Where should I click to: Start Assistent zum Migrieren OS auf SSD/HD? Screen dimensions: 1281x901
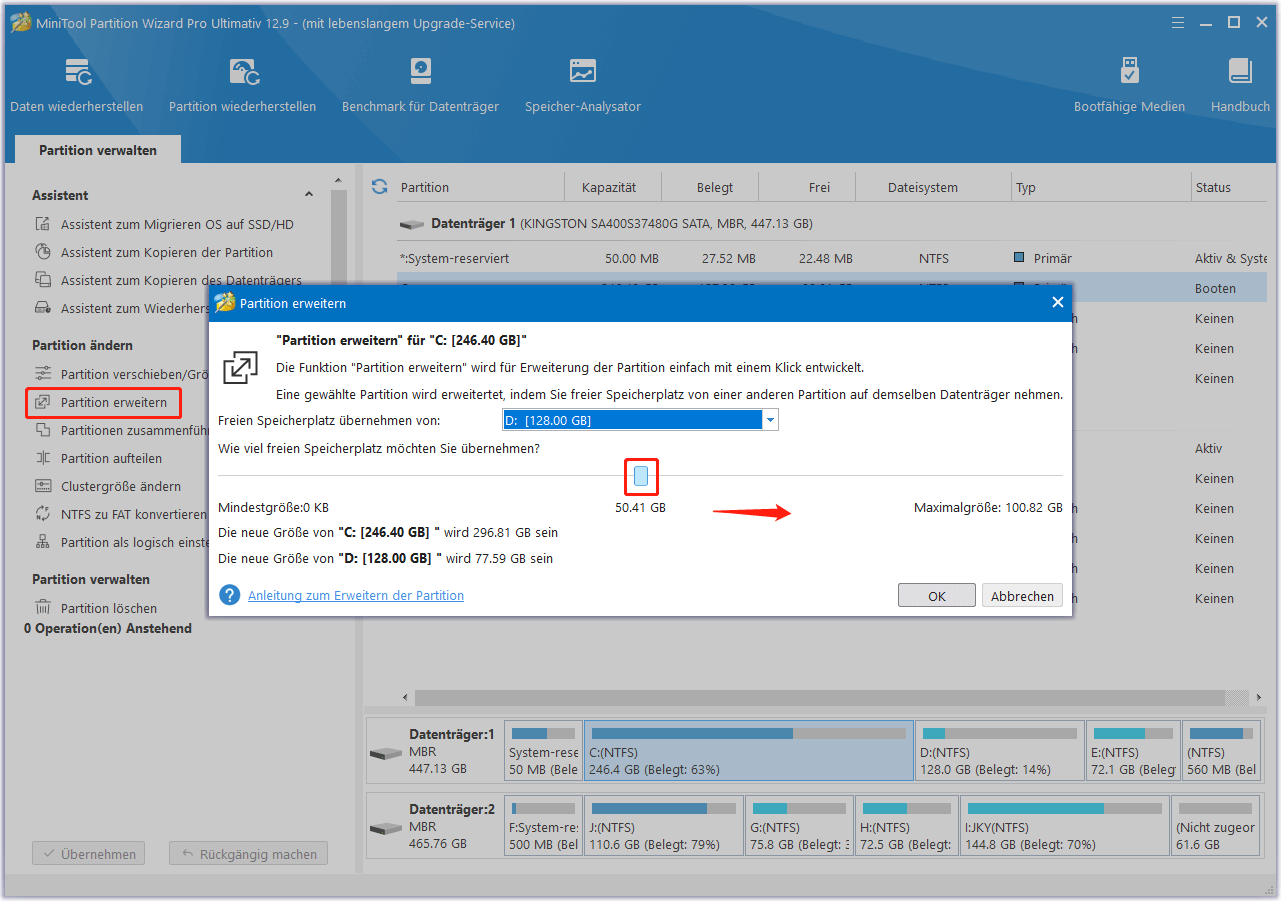[177, 224]
